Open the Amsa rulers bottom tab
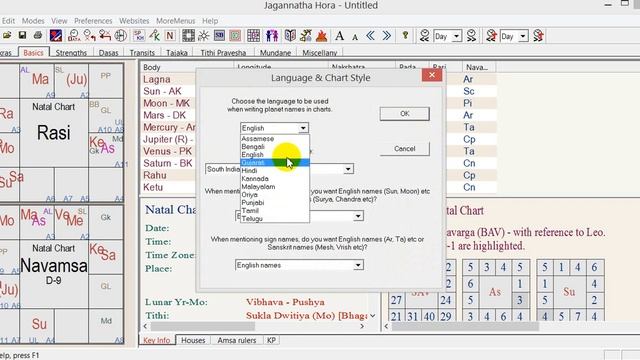The height and width of the screenshot is (360, 640). [x=237, y=340]
